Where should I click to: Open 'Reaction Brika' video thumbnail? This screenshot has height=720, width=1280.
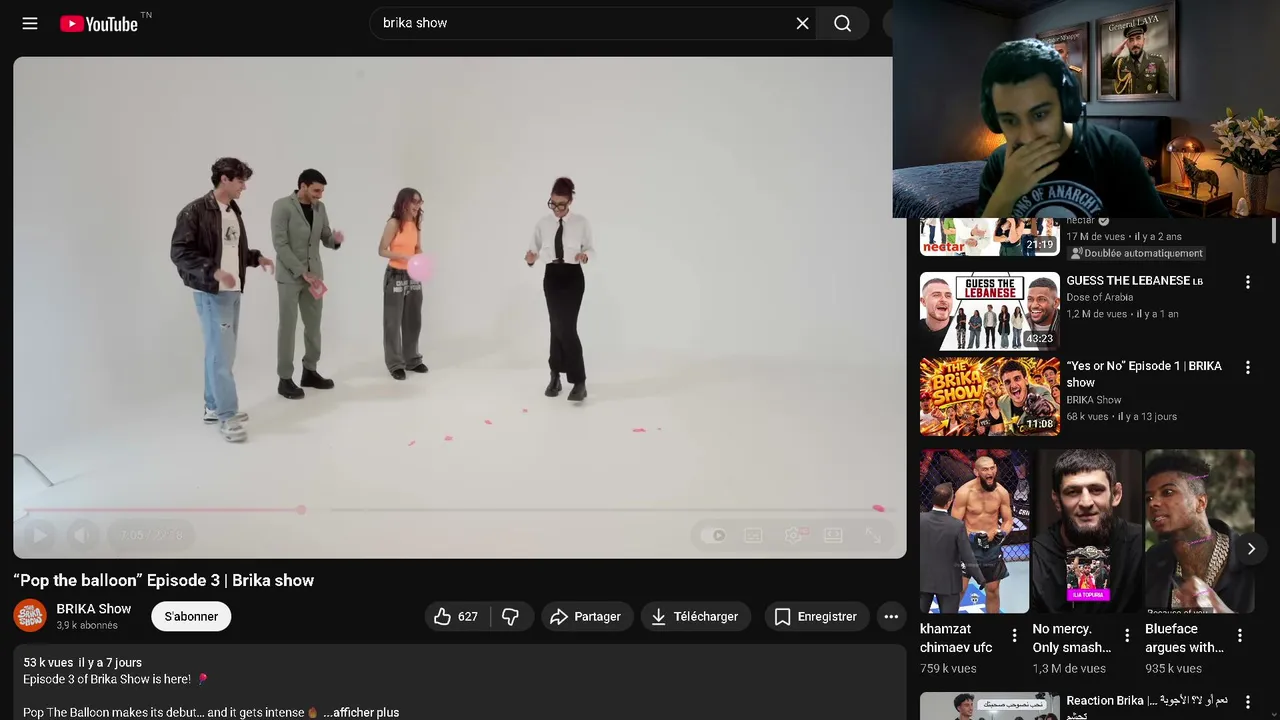pos(990,706)
